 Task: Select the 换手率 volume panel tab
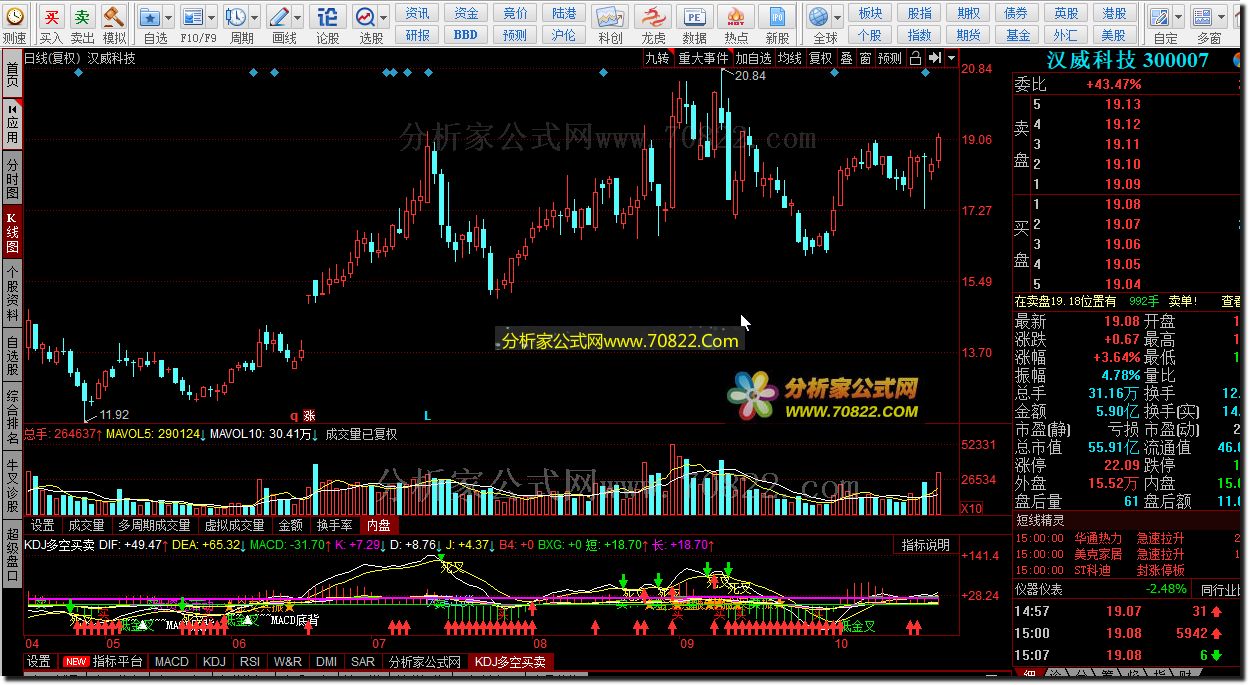coord(334,525)
